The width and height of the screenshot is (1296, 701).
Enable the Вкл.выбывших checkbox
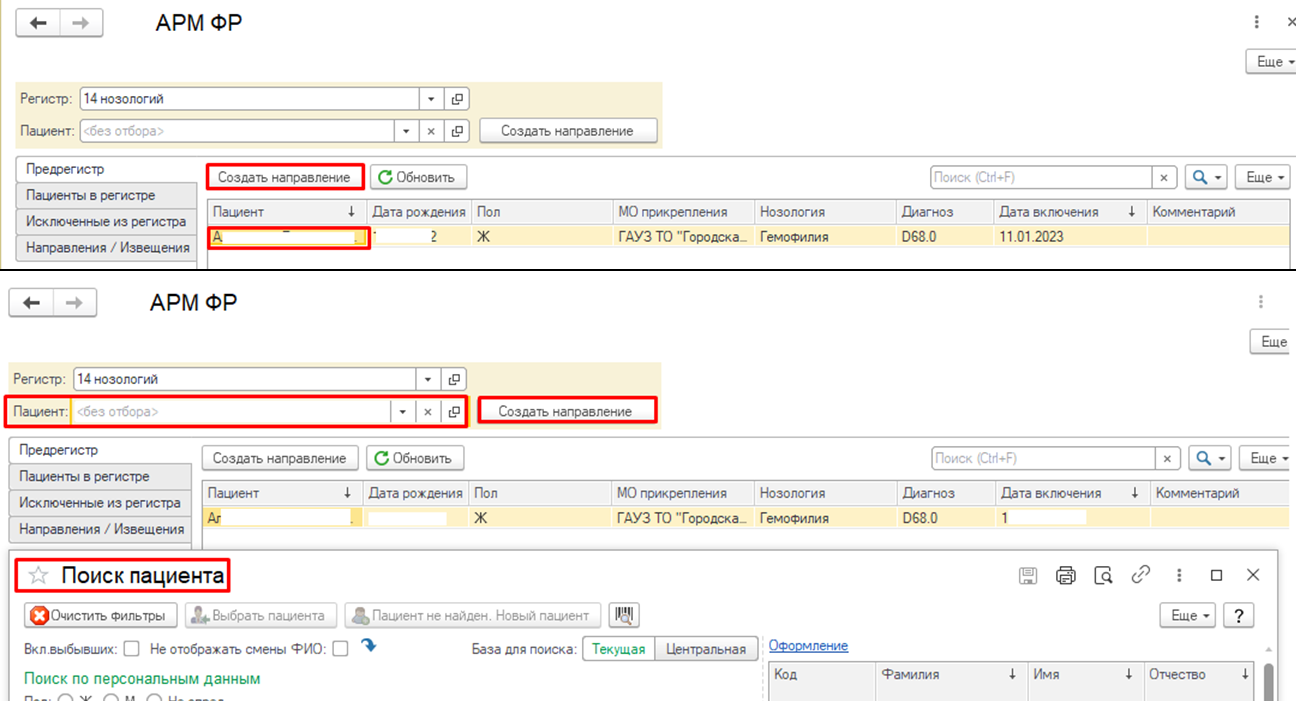tap(132, 648)
